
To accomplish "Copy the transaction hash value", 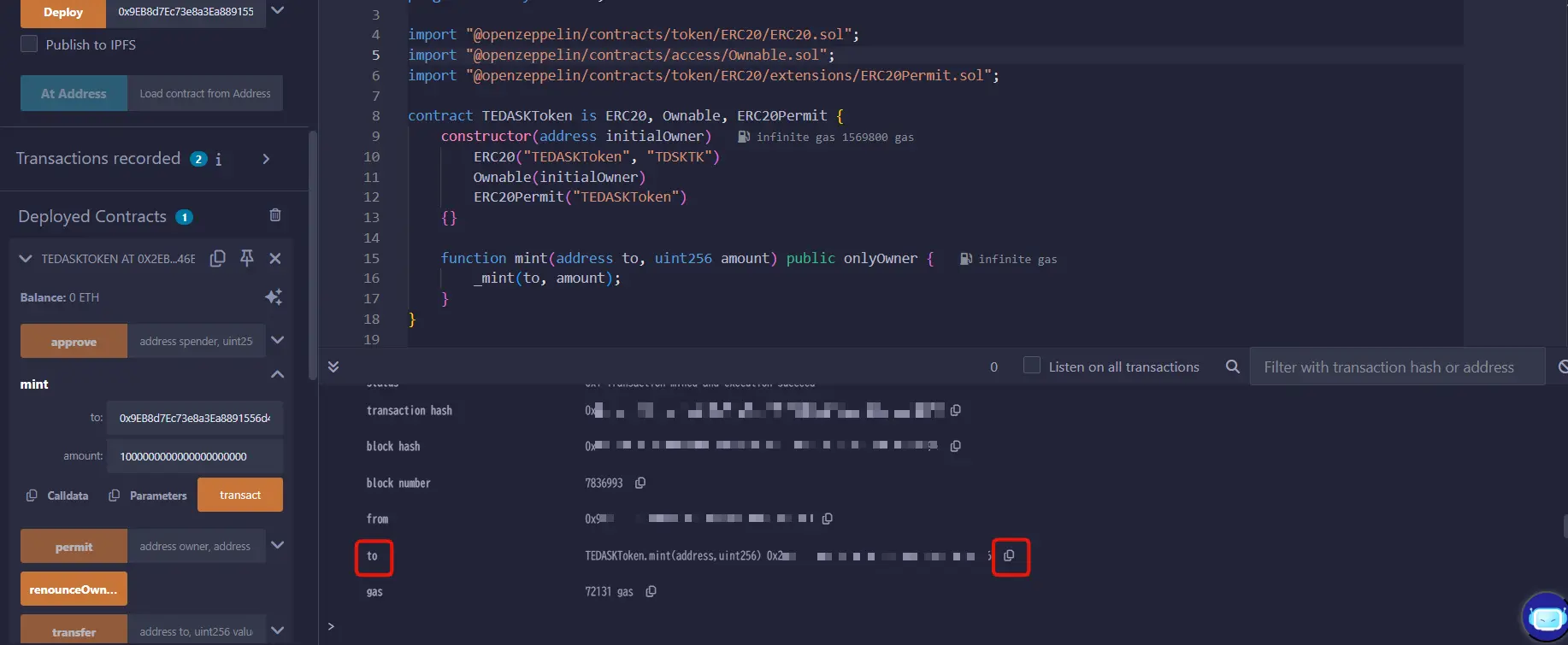I will pyautogui.click(x=956, y=410).
